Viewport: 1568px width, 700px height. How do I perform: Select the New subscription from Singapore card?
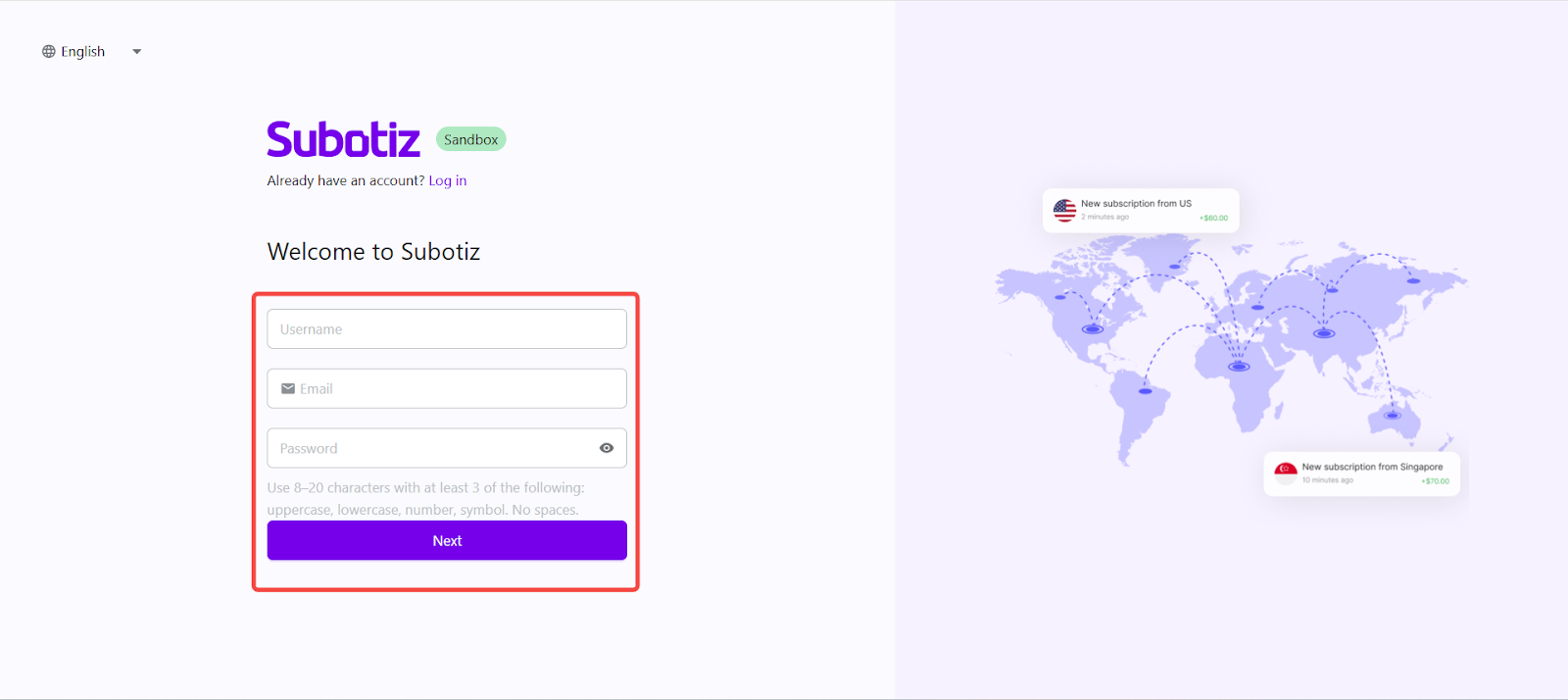tap(1361, 474)
